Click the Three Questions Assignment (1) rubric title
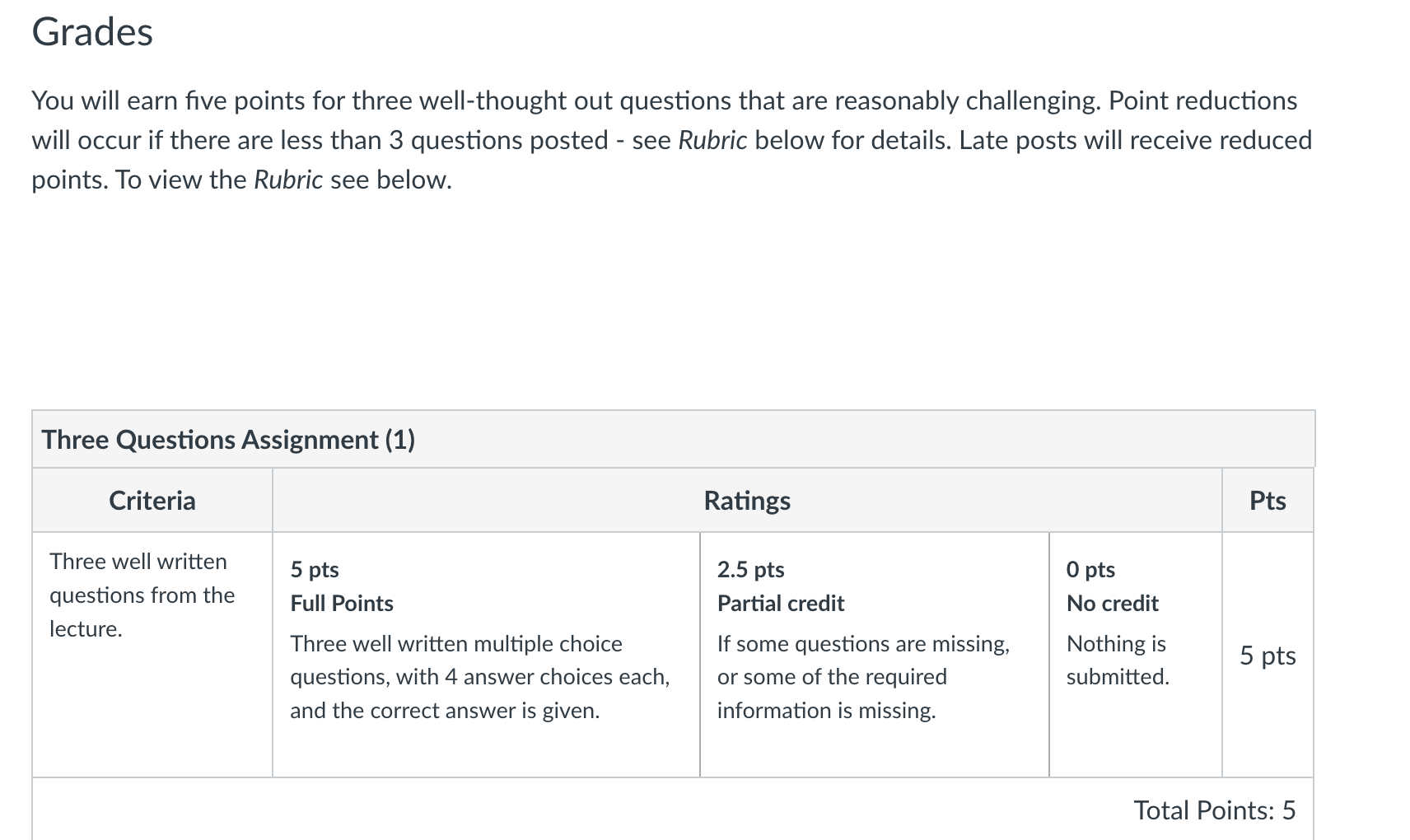The height and width of the screenshot is (840, 1410). coord(228,440)
